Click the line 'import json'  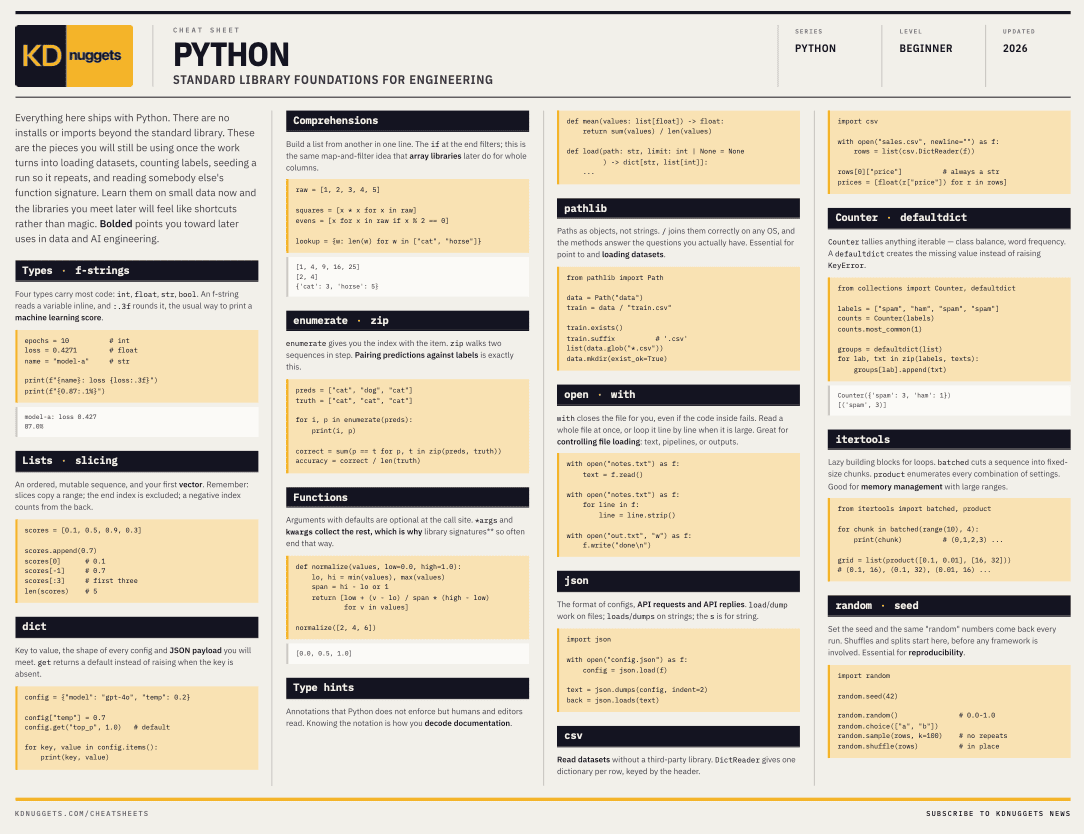pyautogui.click(x=588, y=639)
